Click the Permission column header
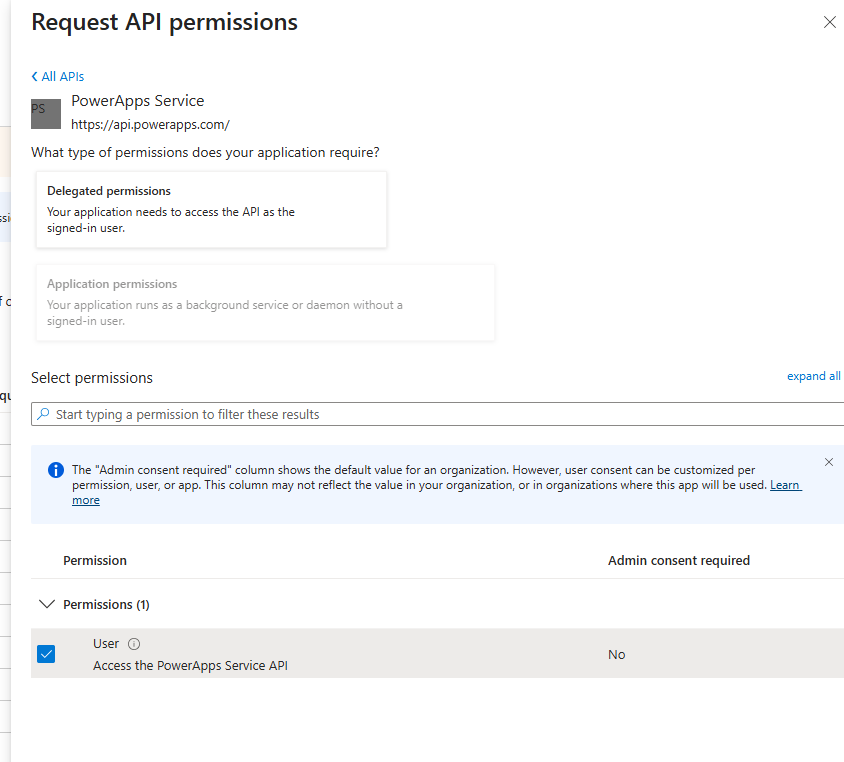This screenshot has height=762, width=844. click(x=95, y=560)
